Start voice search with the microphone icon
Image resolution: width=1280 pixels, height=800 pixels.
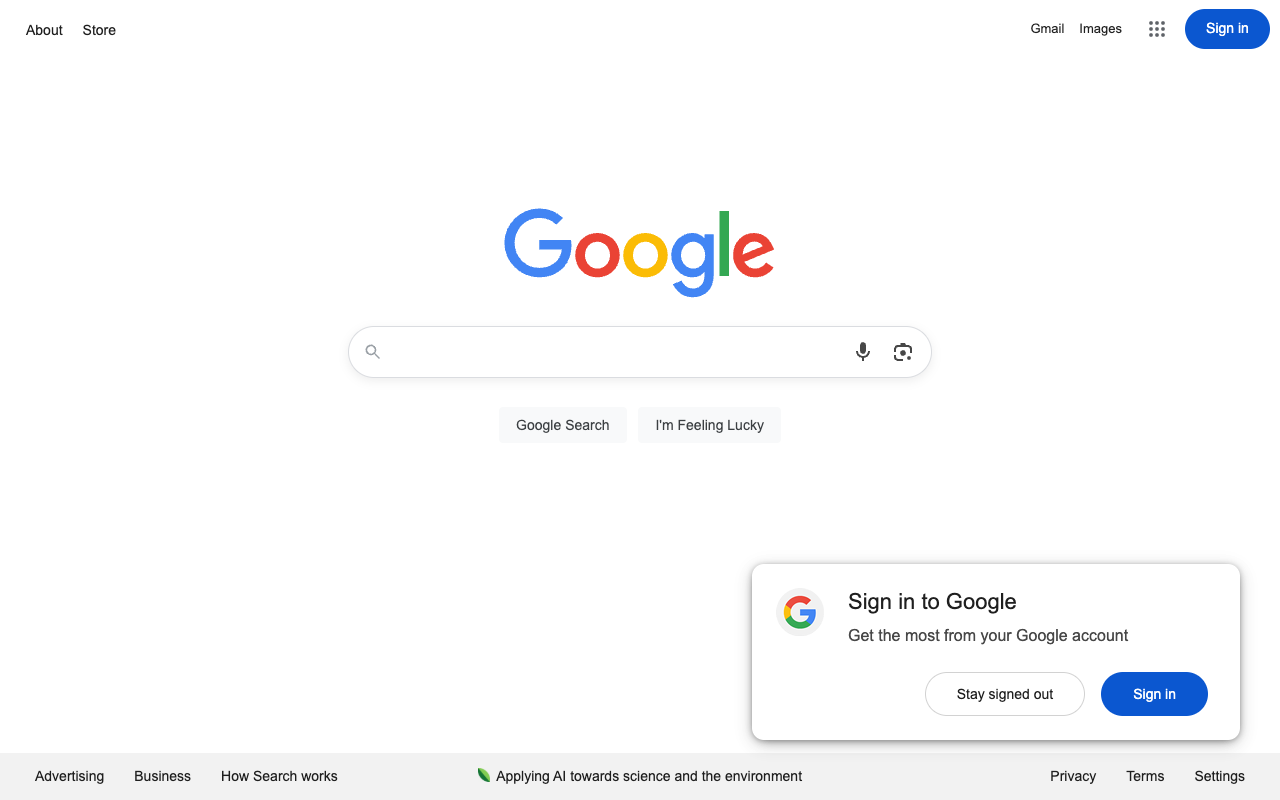pos(863,352)
